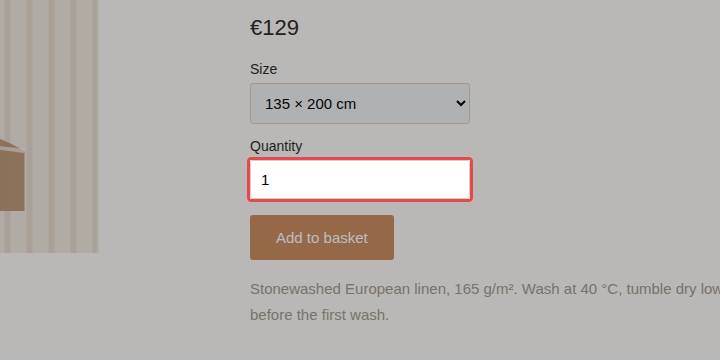Viewport: 720px width, 360px height.
Task: Click the Stonewashed European linen description line
Action: (x=485, y=289)
